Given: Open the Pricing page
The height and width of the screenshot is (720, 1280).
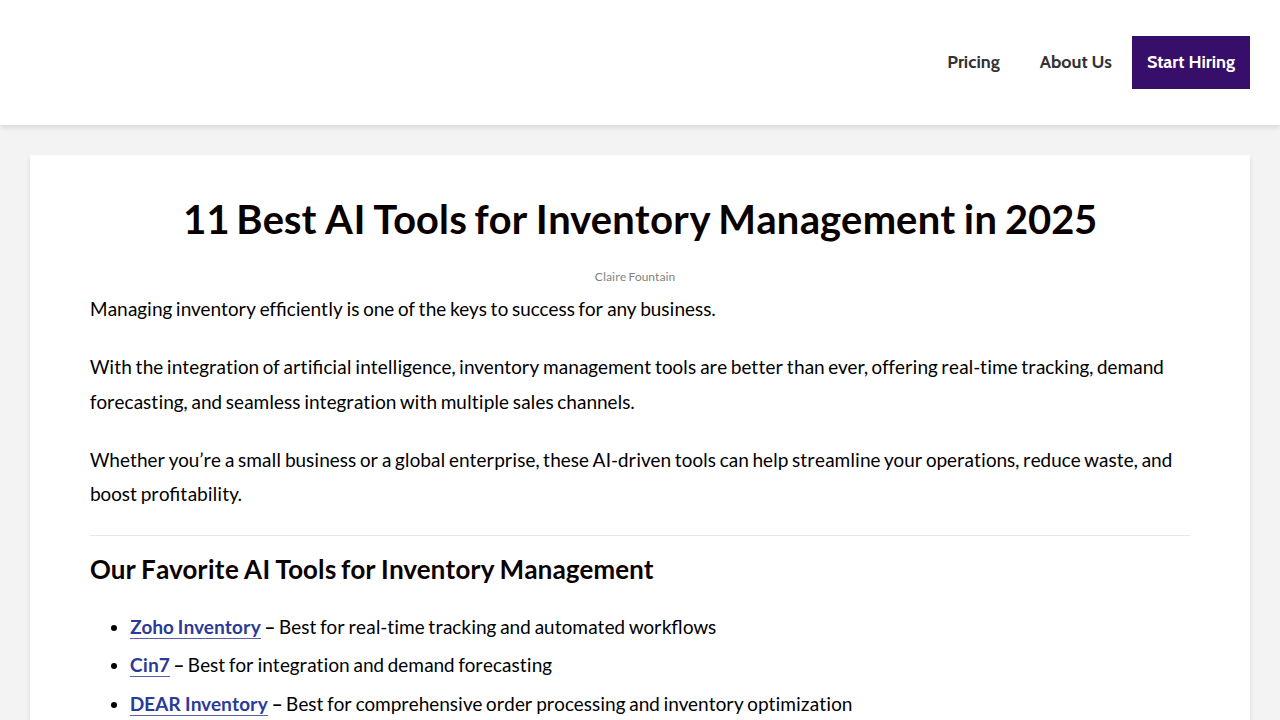Looking at the screenshot, I should click(x=973, y=62).
